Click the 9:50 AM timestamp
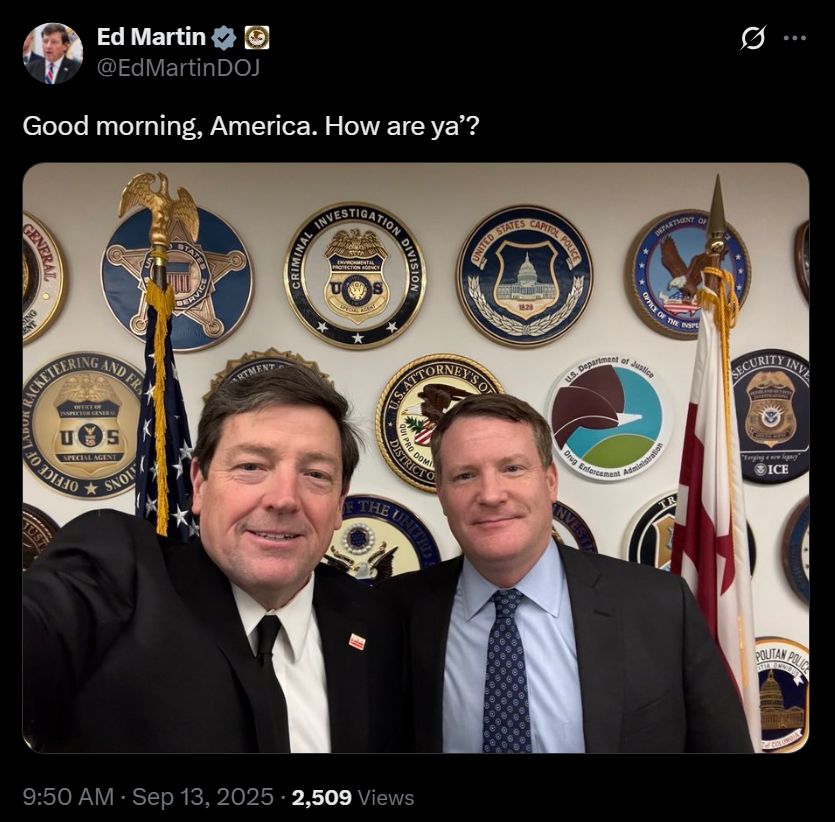The image size is (835, 822). (68, 797)
